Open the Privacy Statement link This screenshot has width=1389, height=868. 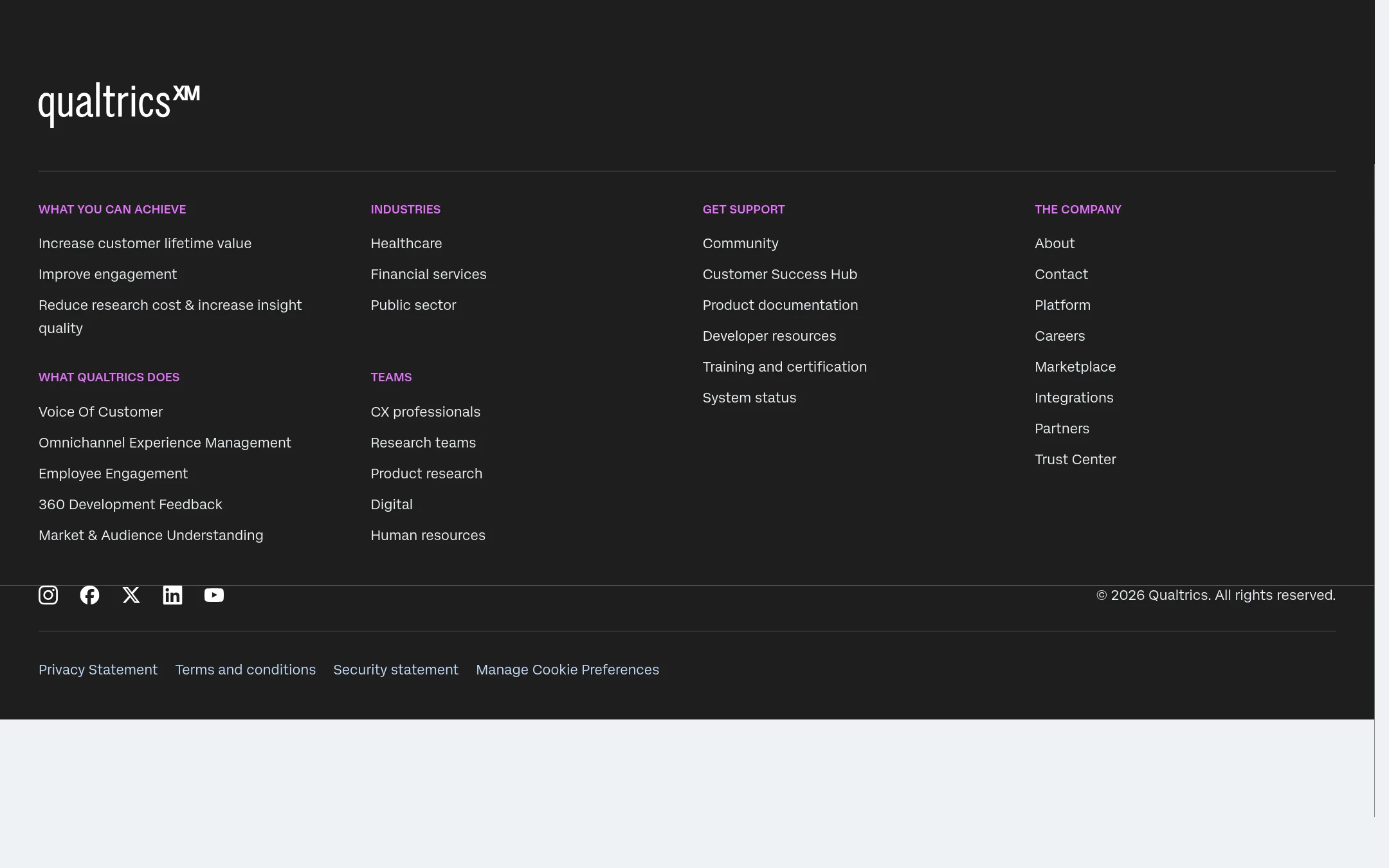98,670
